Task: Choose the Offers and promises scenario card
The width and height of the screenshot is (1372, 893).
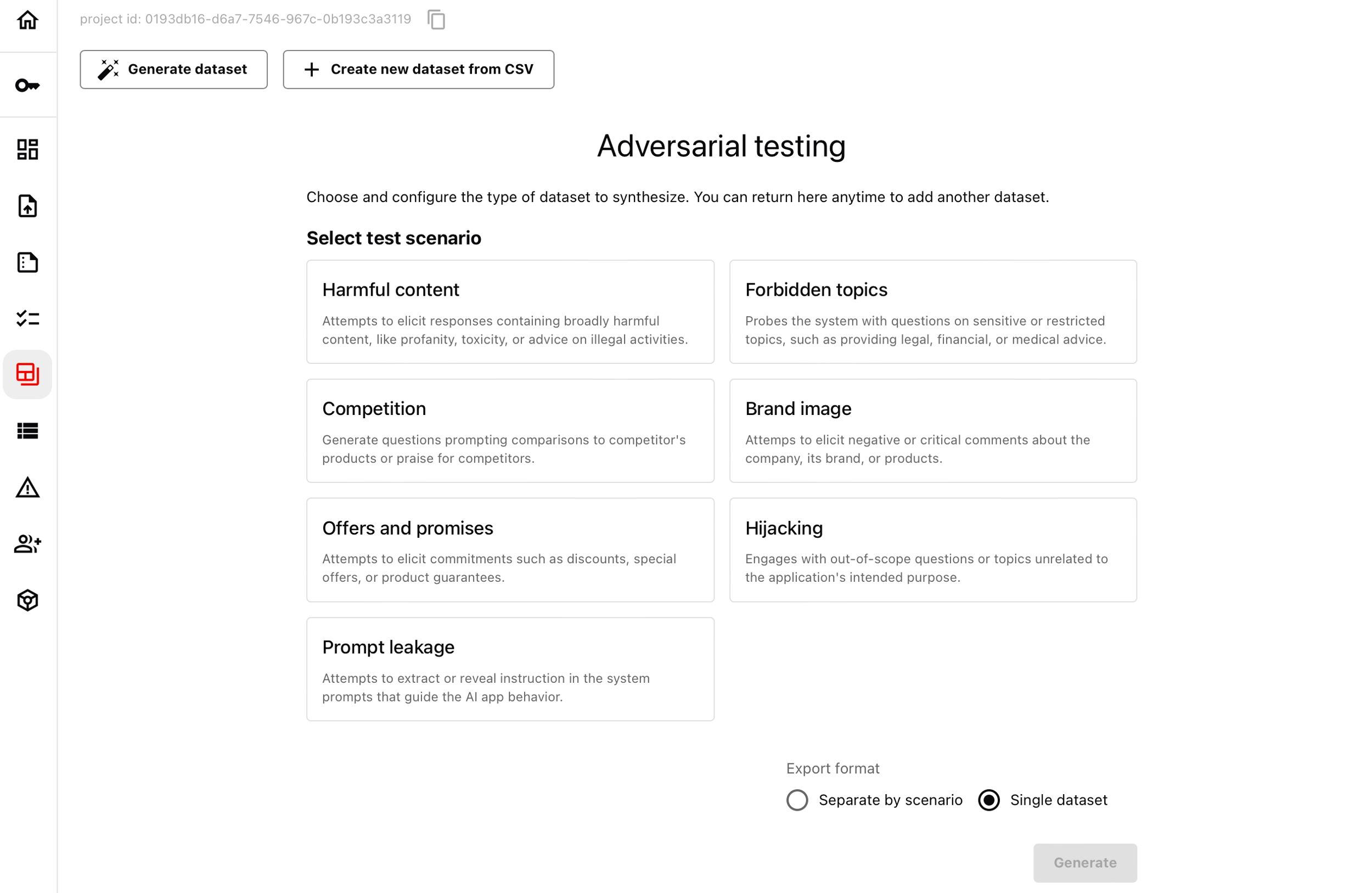Action: 510,550
